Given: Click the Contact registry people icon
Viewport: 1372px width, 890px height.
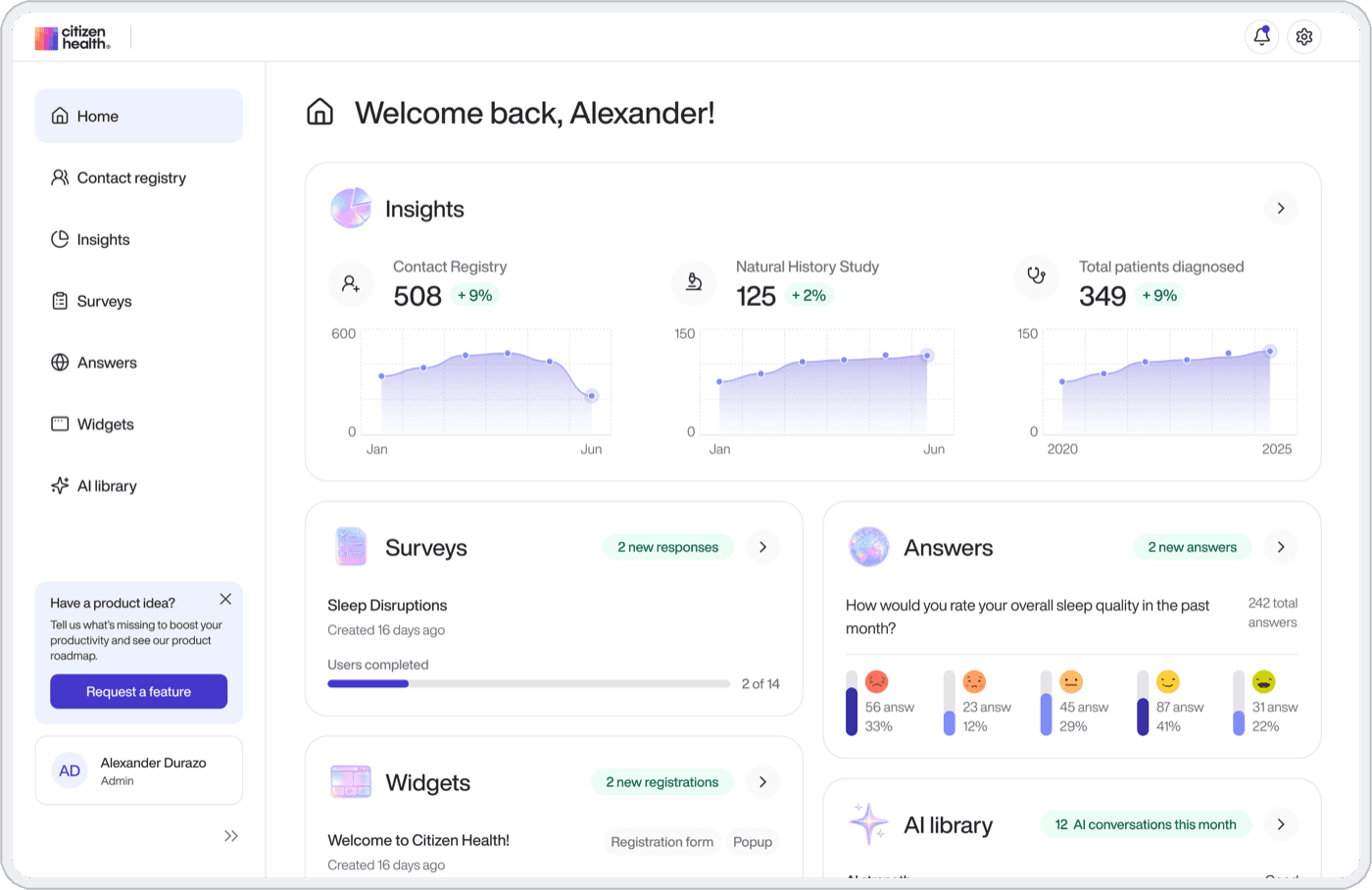Looking at the screenshot, I should click(60, 177).
